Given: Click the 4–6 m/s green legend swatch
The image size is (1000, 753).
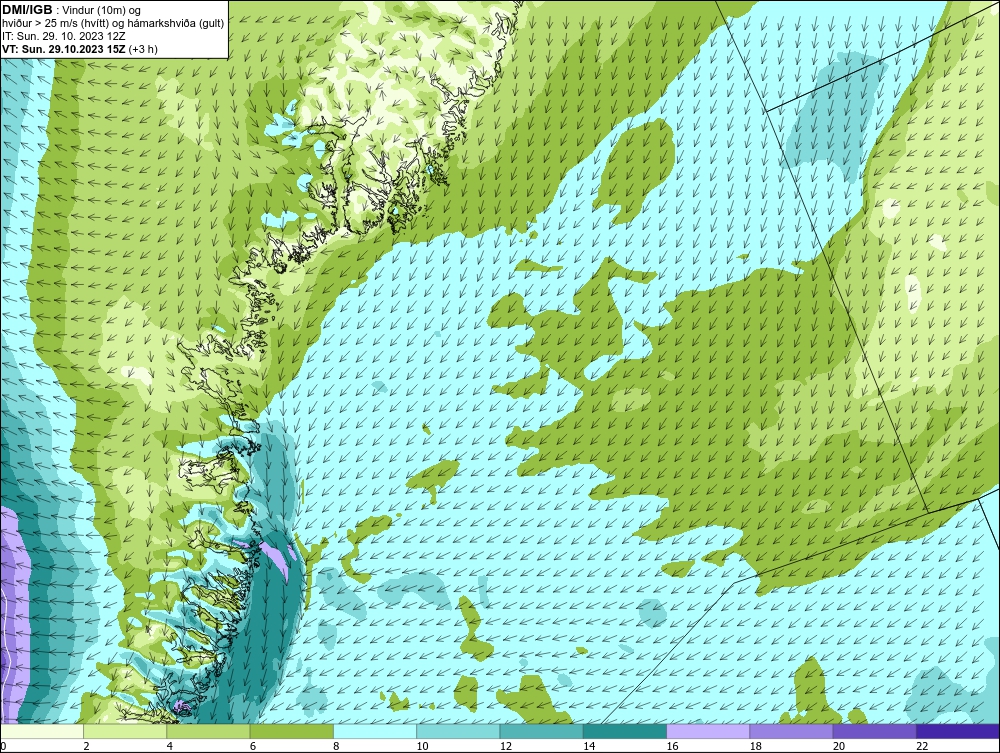Looking at the screenshot, I should pyautogui.click(x=209, y=731).
